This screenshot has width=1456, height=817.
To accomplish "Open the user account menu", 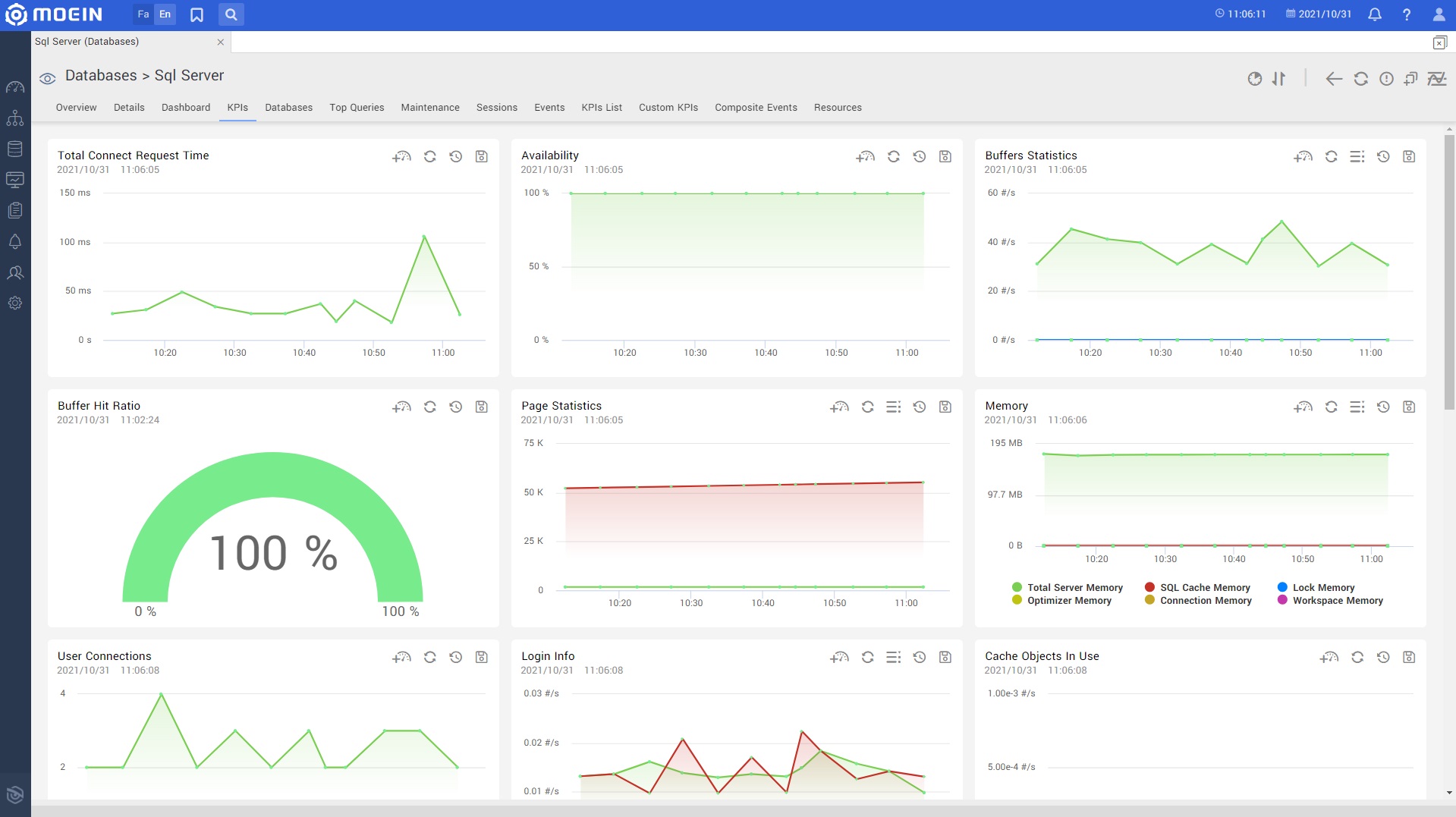I will coord(1438,14).
